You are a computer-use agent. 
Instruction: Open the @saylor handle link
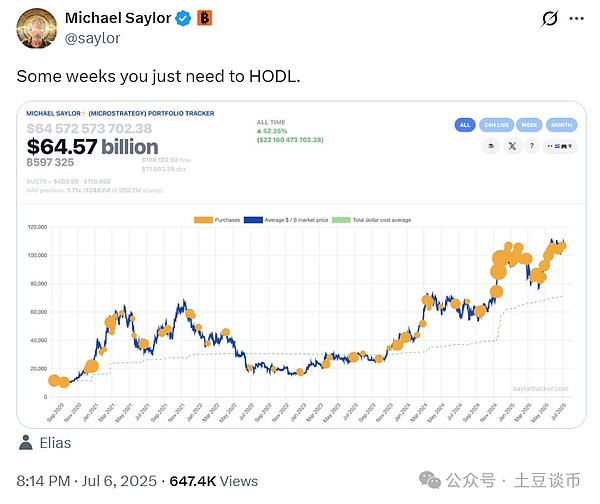[92, 38]
